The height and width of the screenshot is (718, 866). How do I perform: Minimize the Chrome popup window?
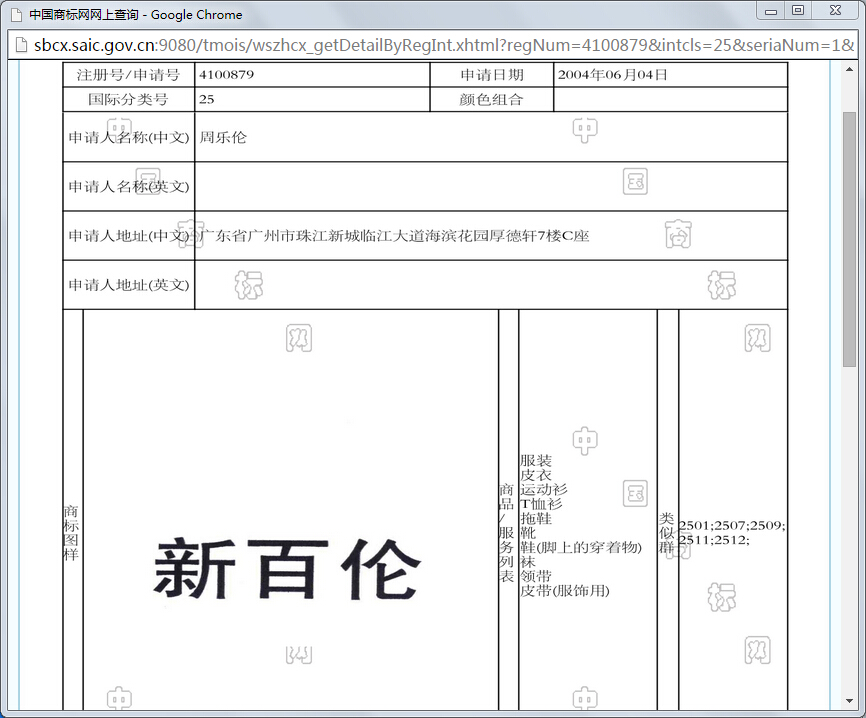[x=771, y=11]
